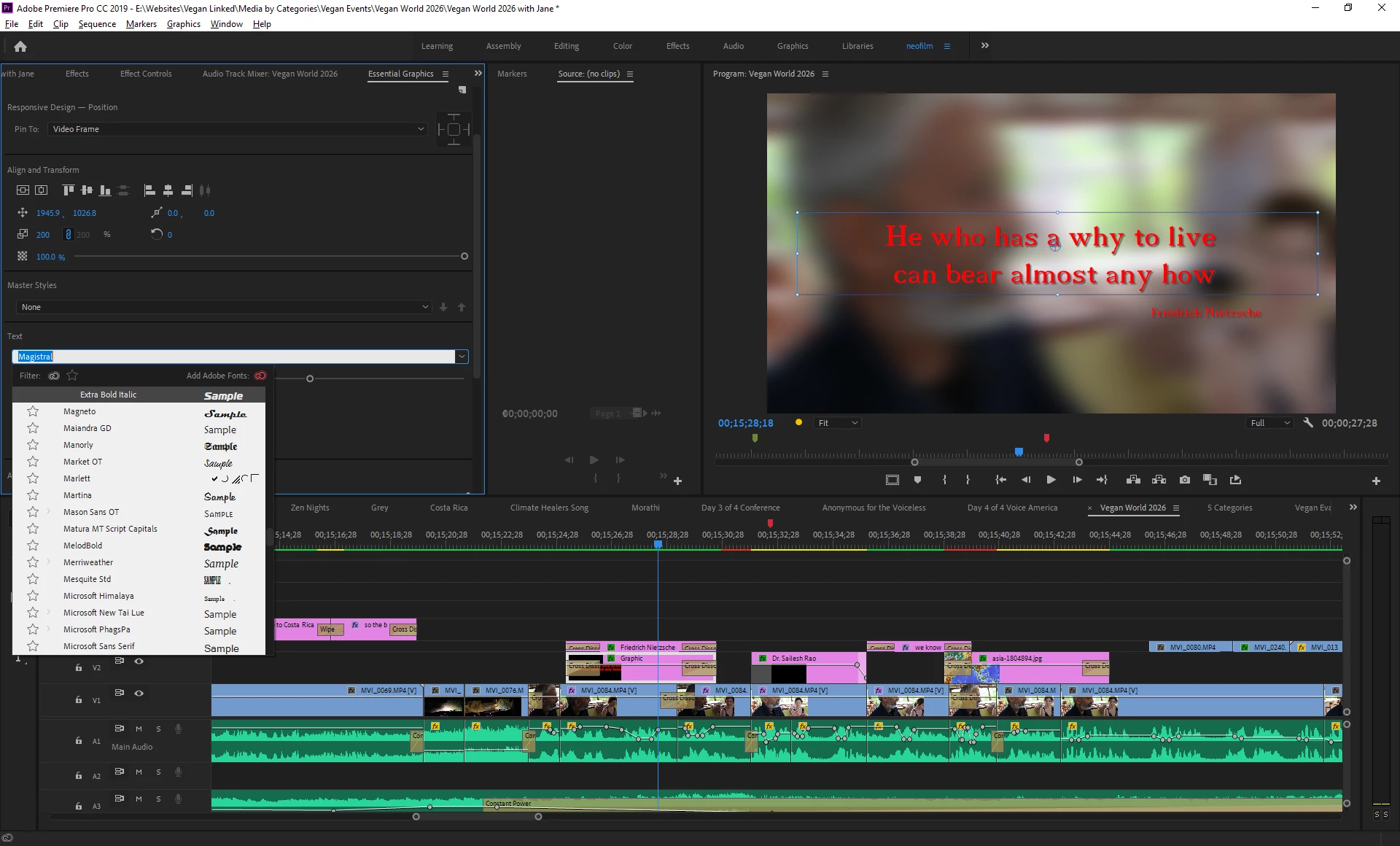Add a marker in Program monitor
The height and width of the screenshot is (846, 1400).
pos(917,480)
